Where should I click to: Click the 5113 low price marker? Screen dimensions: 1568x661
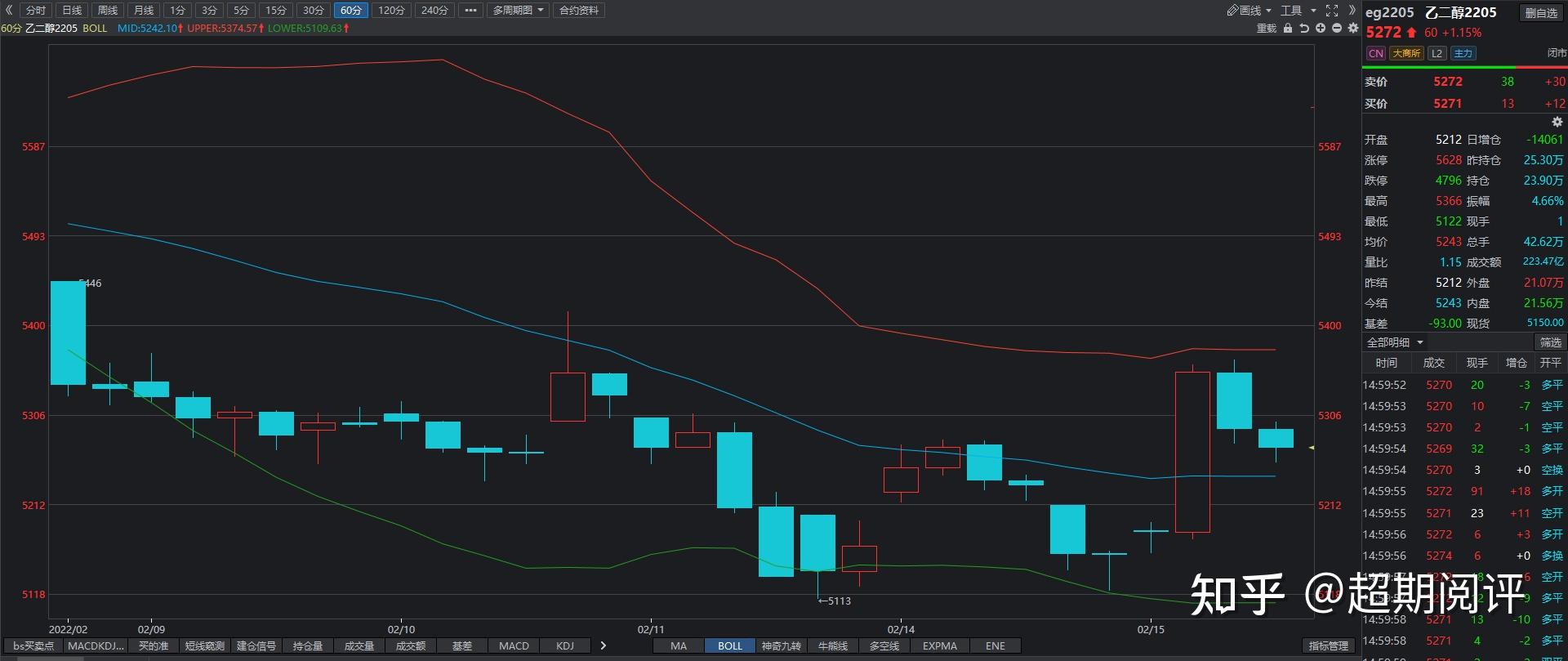pos(835,601)
